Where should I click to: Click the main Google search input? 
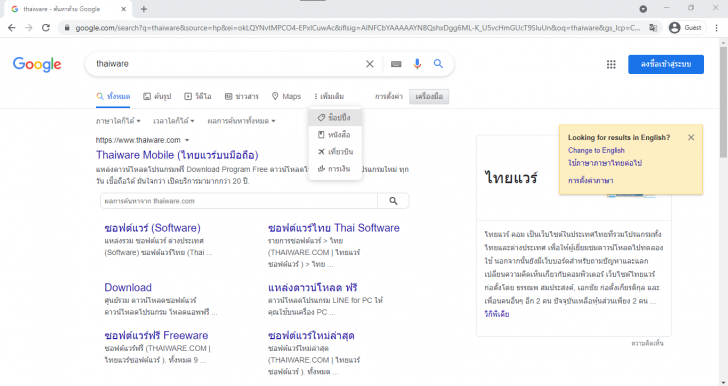coord(228,64)
